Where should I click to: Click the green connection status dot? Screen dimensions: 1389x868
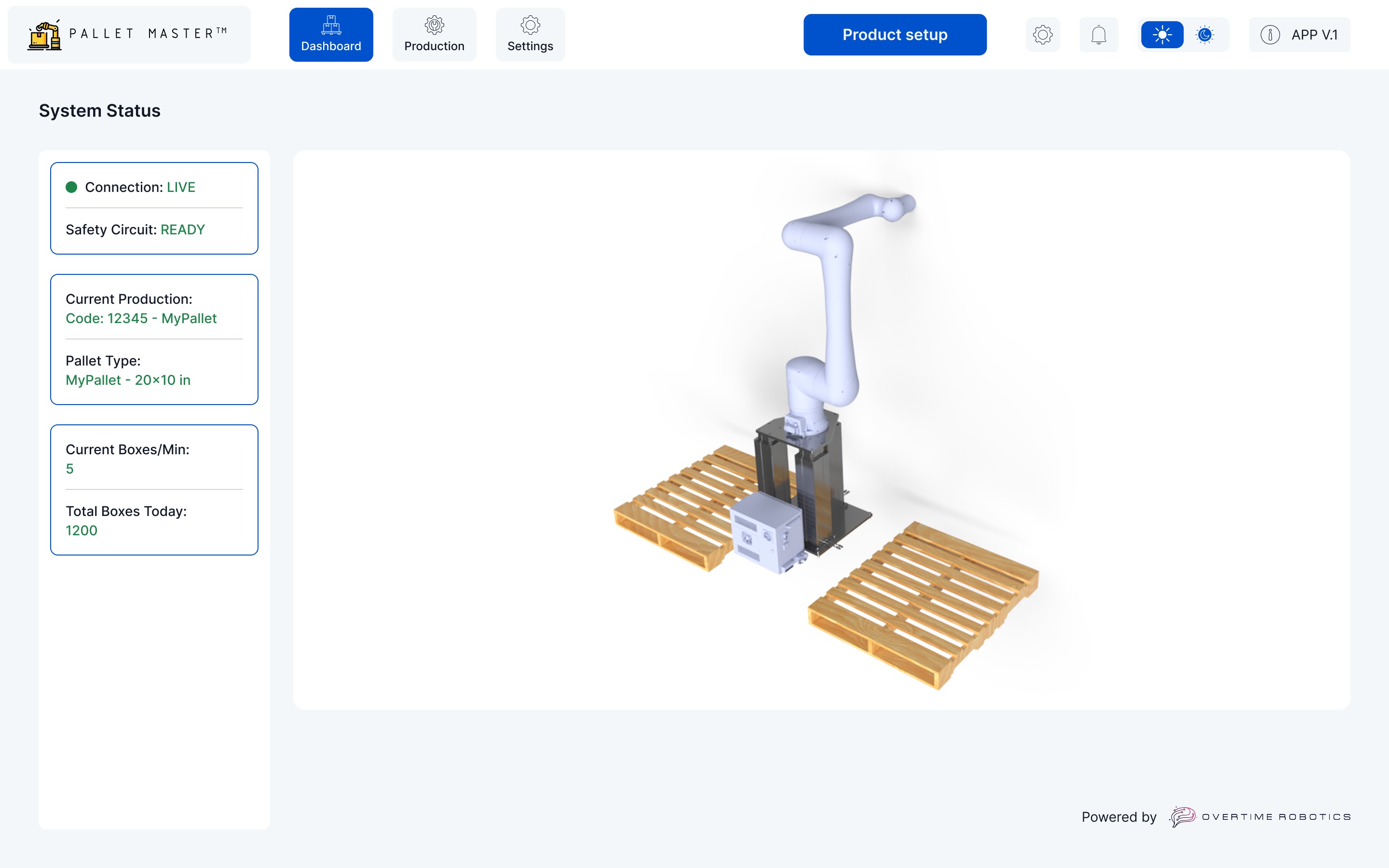pyautogui.click(x=72, y=187)
